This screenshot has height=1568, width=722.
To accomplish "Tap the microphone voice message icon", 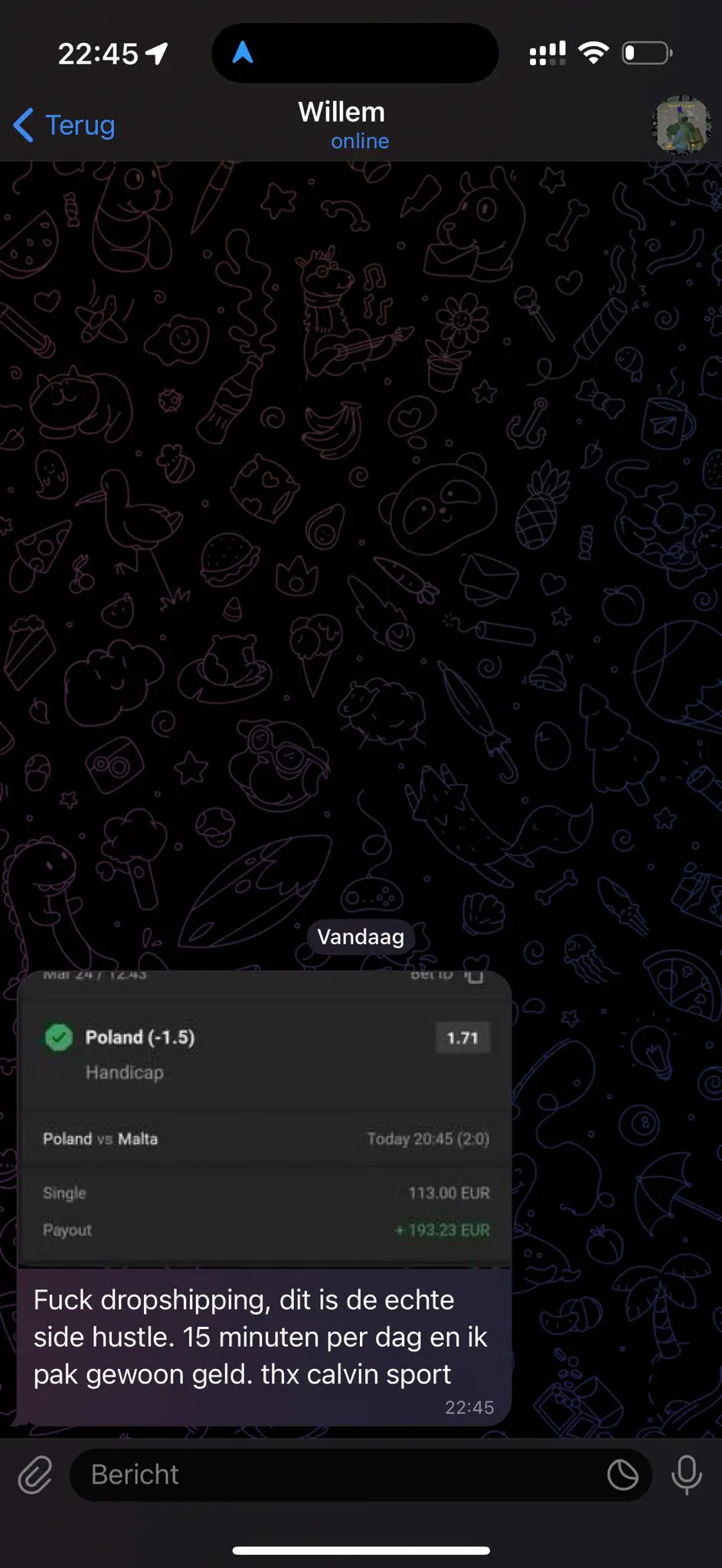I will pos(686,1475).
